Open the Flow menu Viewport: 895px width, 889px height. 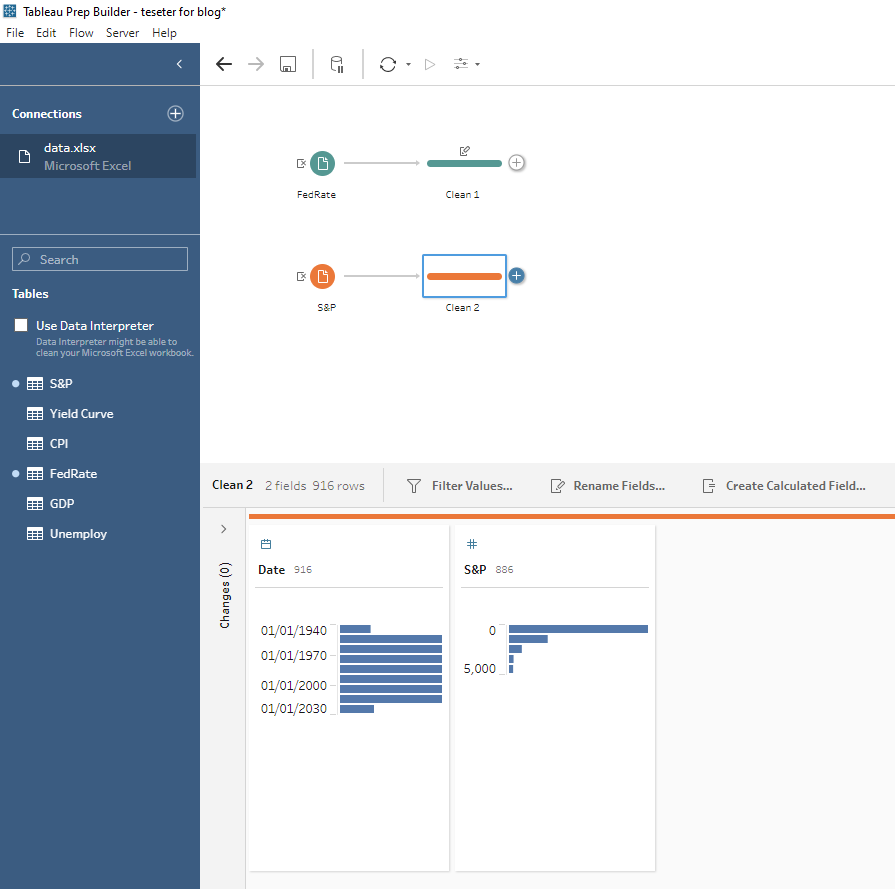point(81,33)
